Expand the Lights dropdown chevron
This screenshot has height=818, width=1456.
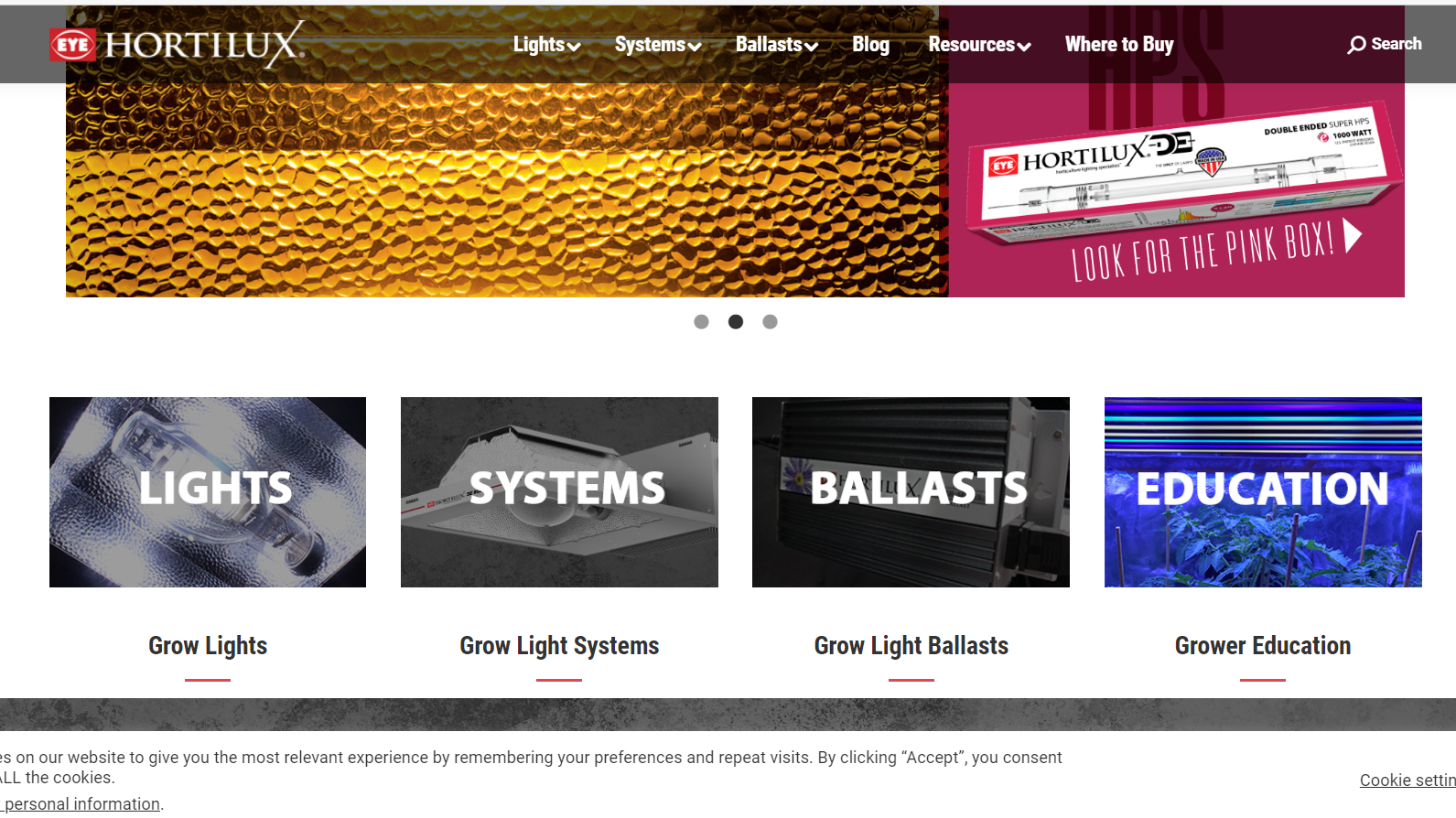click(x=574, y=47)
